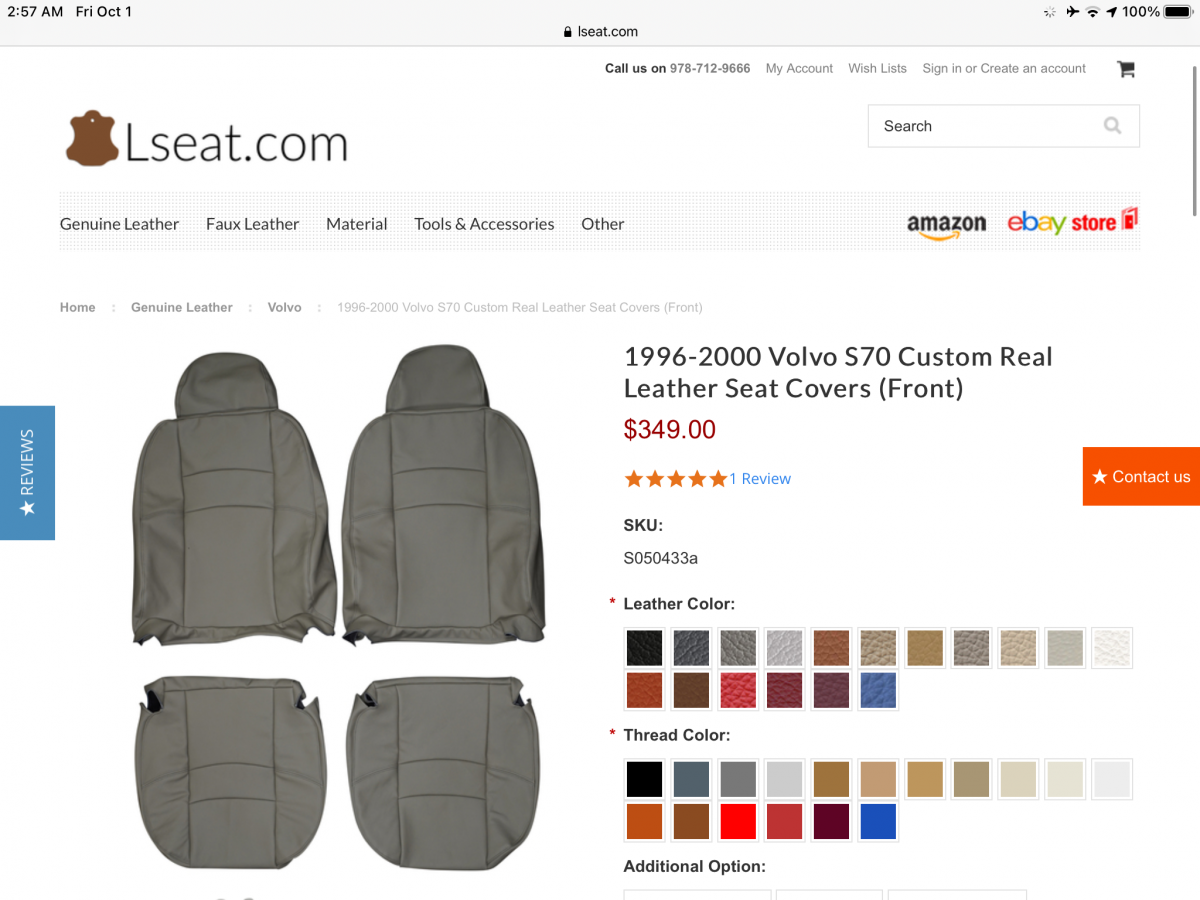Open the shopping cart icon
Image resolution: width=1200 pixels, height=900 pixels.
point(1126,69)
